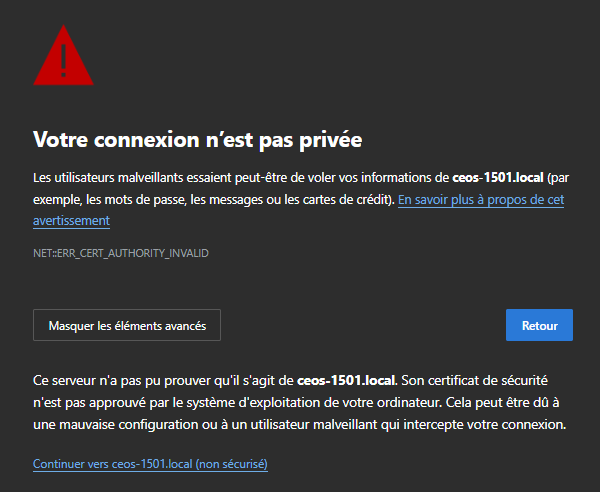Continue to ceos-1501.local via the unsafe link

point(150,464)
